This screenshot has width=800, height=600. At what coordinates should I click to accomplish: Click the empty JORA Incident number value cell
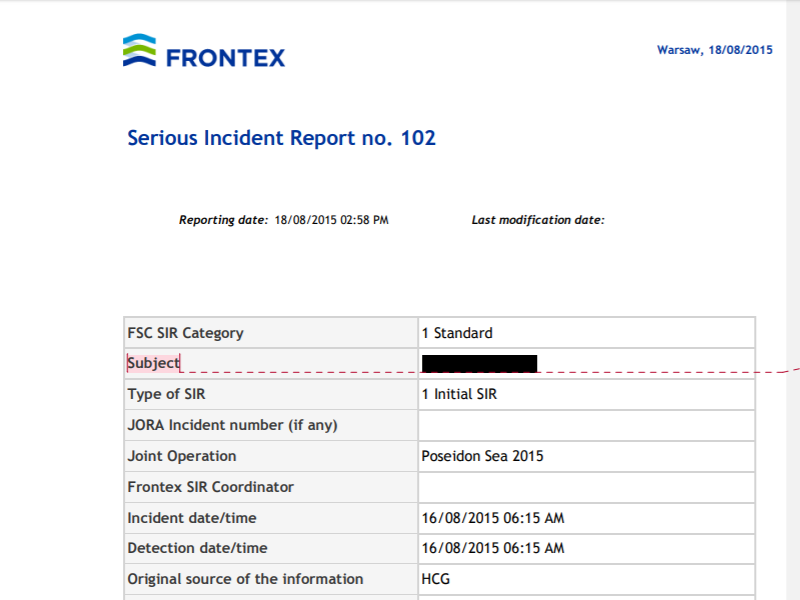[x=587, y=426]
